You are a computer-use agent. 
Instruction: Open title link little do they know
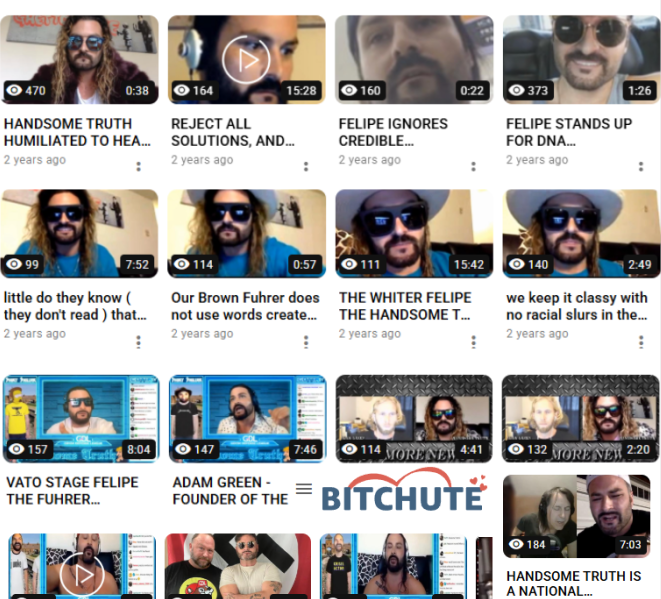click(75, 306)
